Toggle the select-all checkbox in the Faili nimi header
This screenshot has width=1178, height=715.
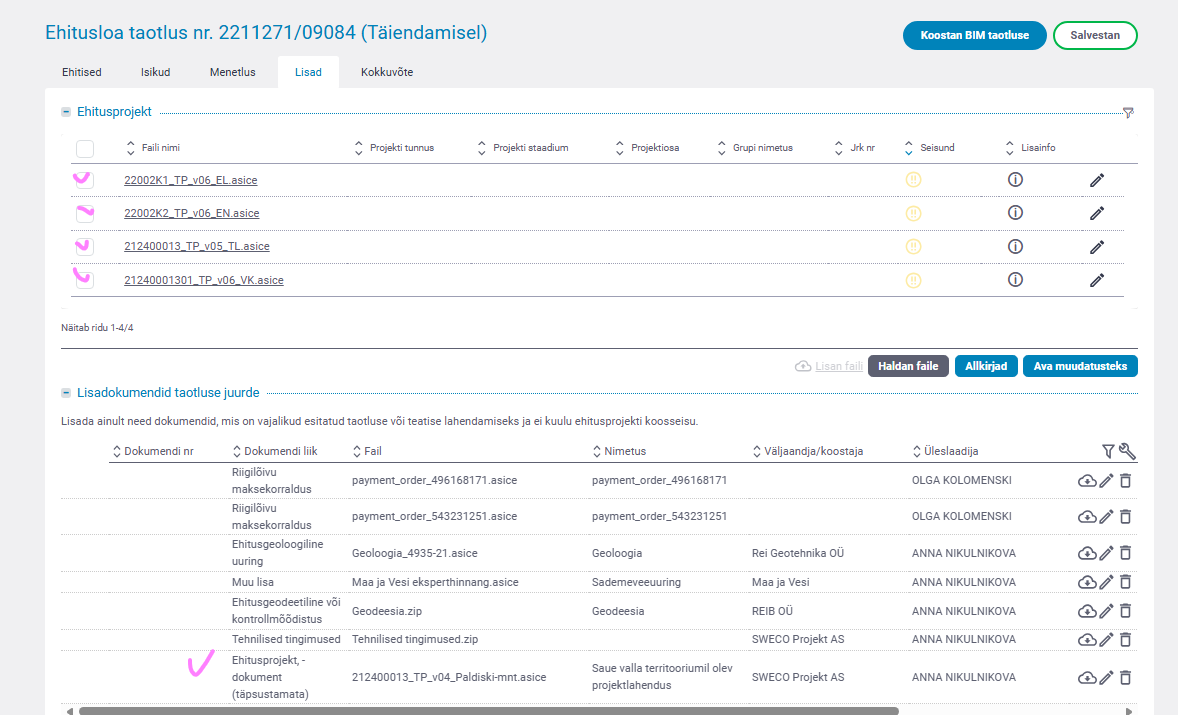point(85,149)
